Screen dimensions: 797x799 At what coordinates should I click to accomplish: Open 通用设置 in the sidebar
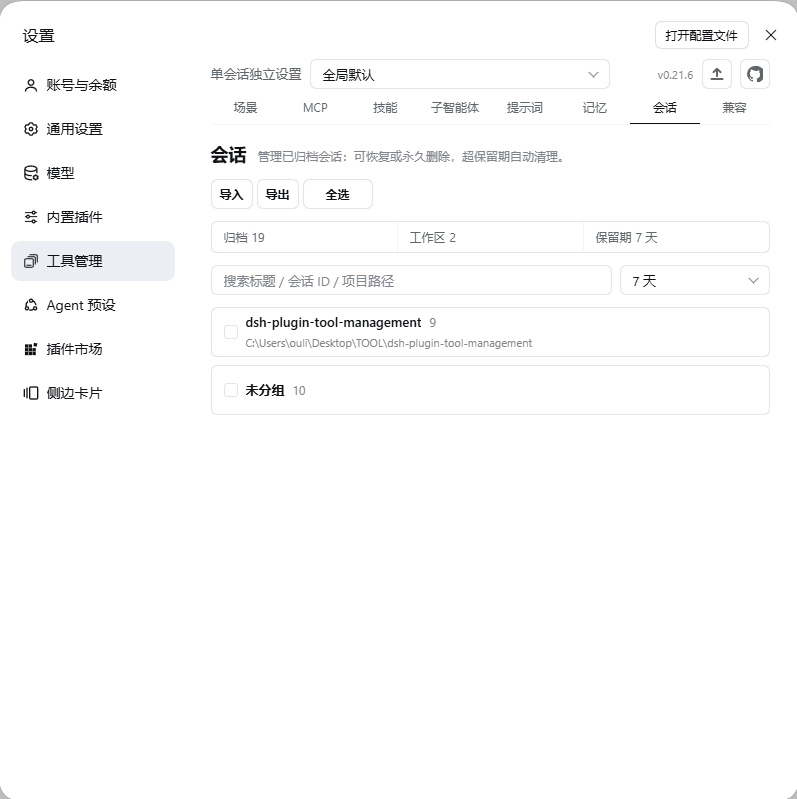click(93, 129)
